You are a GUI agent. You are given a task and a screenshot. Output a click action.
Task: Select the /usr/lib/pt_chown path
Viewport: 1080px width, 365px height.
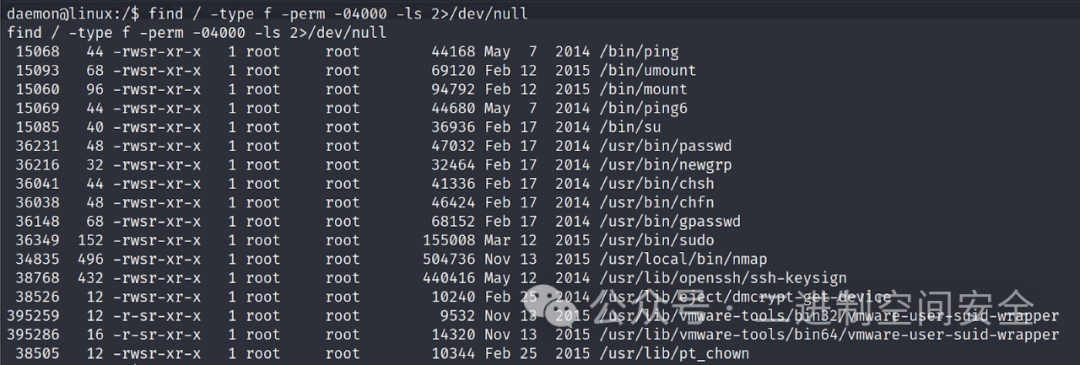(674, 354)
